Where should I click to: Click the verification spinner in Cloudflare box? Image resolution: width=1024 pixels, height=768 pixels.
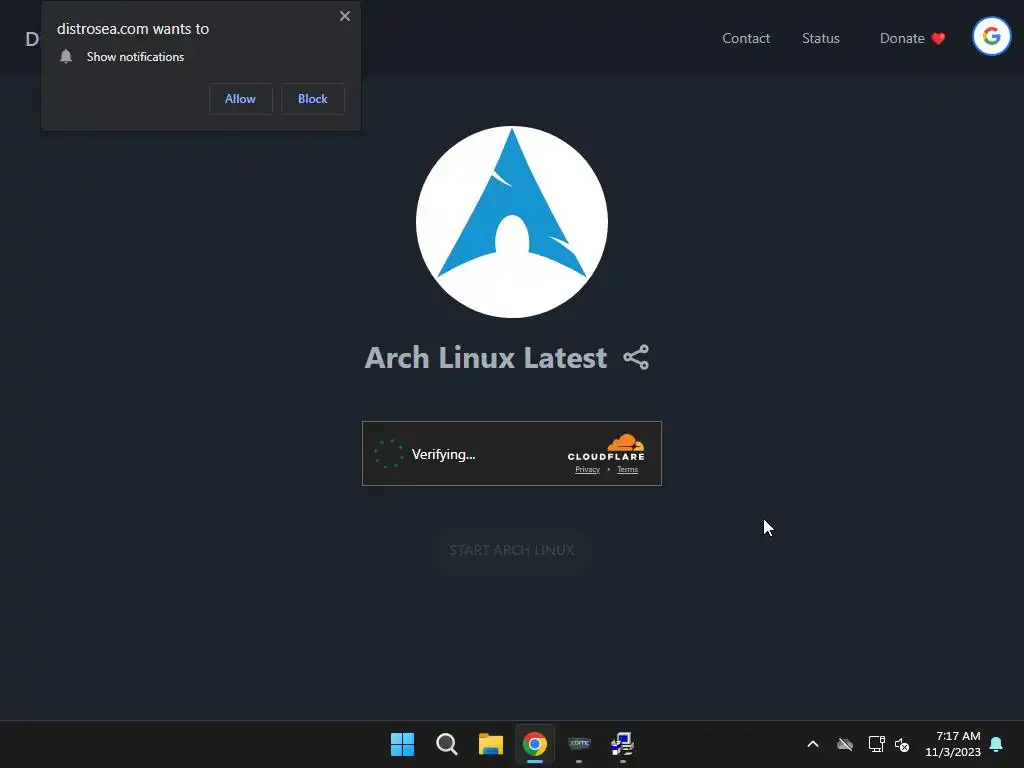pyautogui.click(x=389, y=454)
